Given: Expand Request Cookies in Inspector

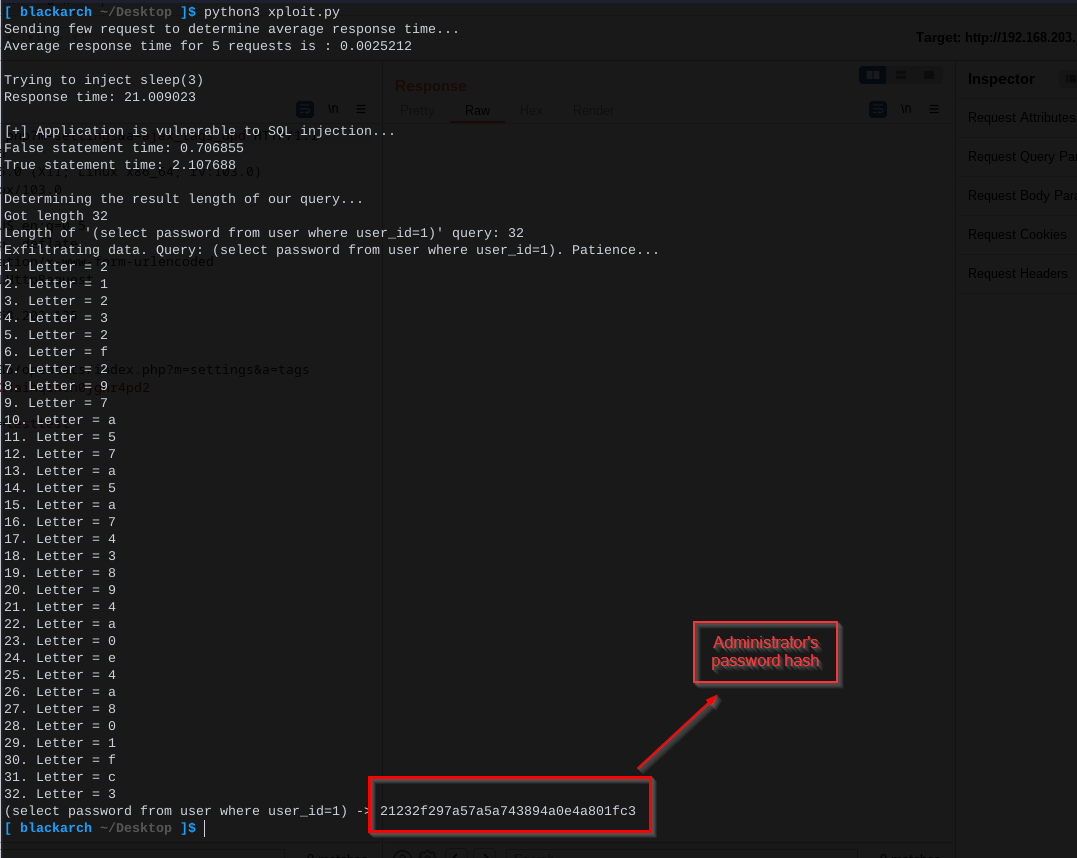Looking at the screenshot, I should 1019,235.
